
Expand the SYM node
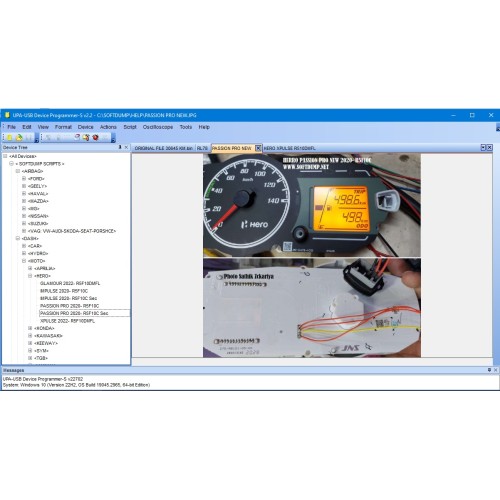point(30,351)
